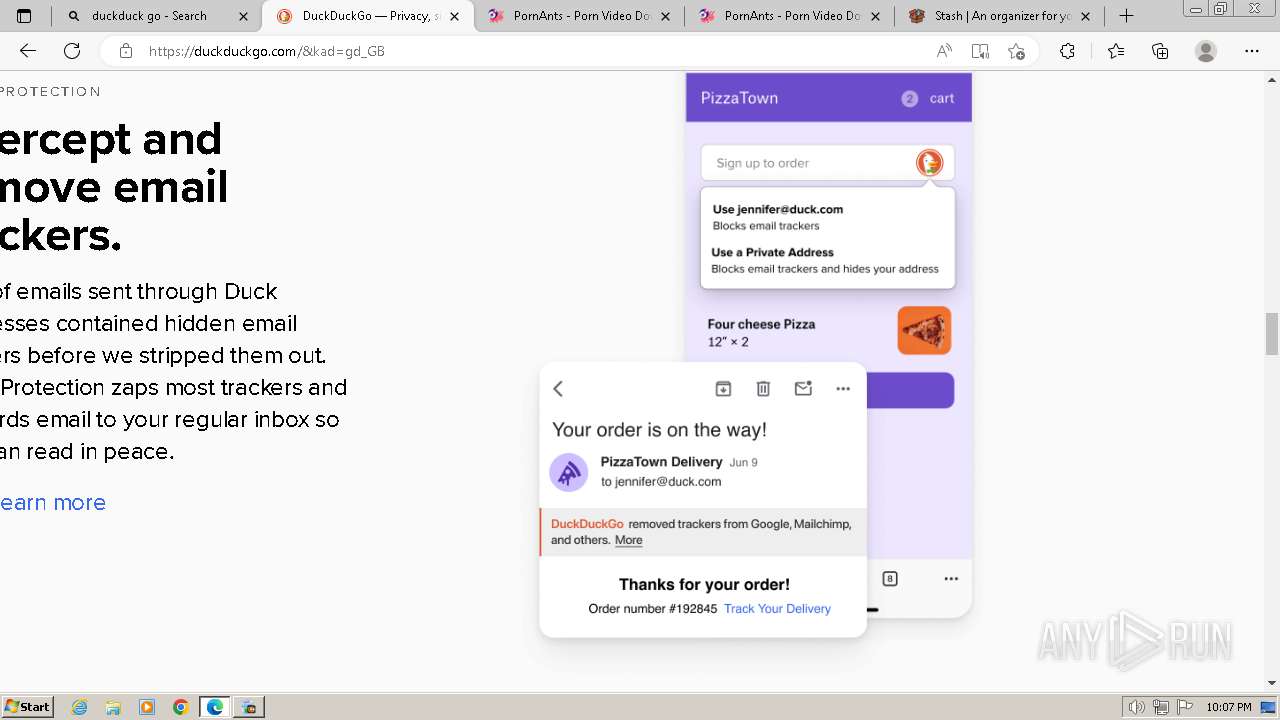Viewport: 1280px width, 720px height.
Task: View site information lock icon
Action: (x=125, y=51)
